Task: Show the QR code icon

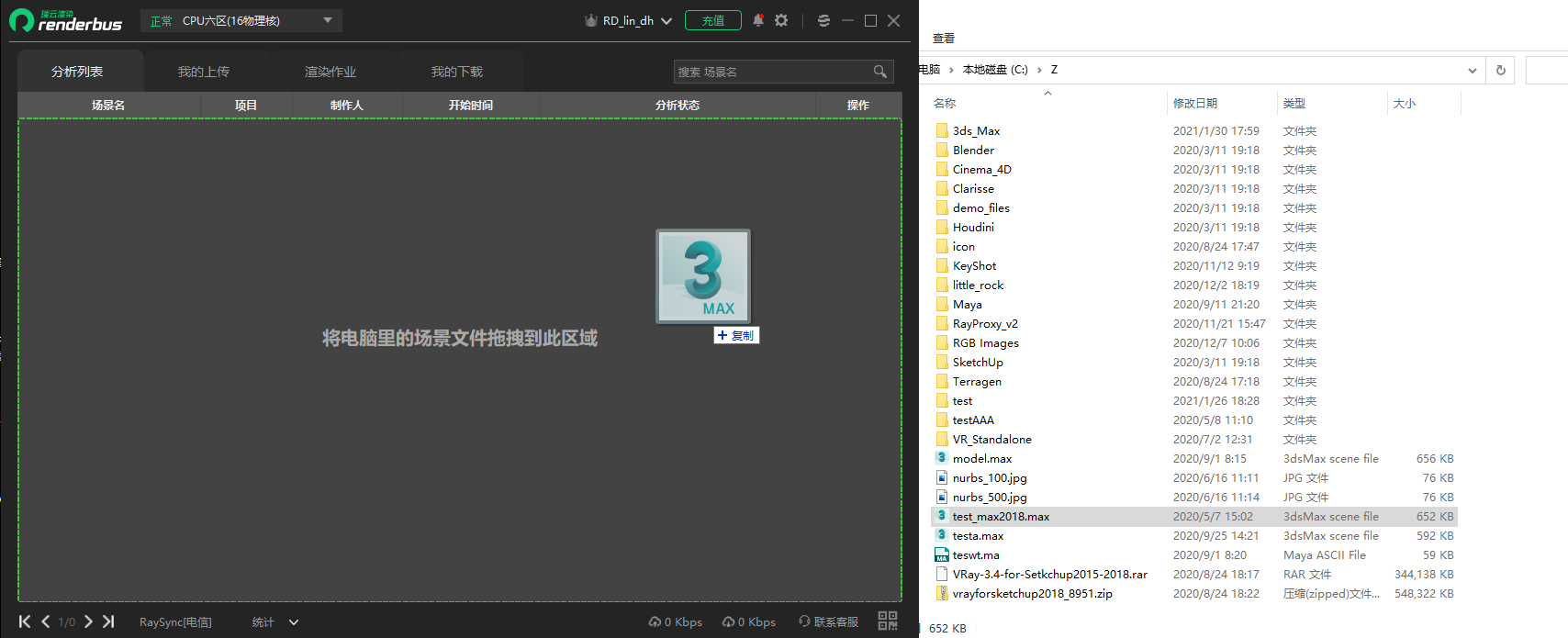Action: point(888,621)
